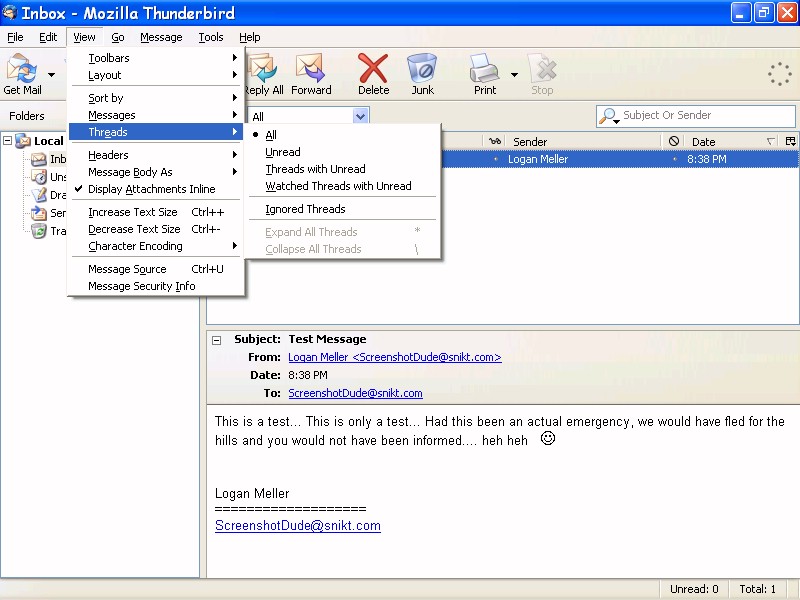Click the Search options dropdown arrow
The height and width of the screenshot is (600, 800).
tap(616, 121)
